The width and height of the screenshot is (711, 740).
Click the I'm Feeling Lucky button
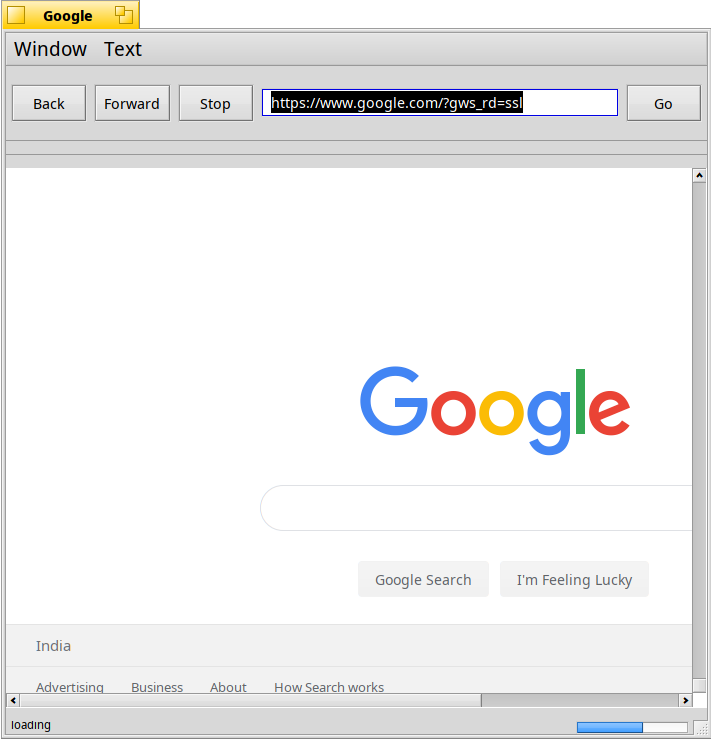click(x=574, y=579)
